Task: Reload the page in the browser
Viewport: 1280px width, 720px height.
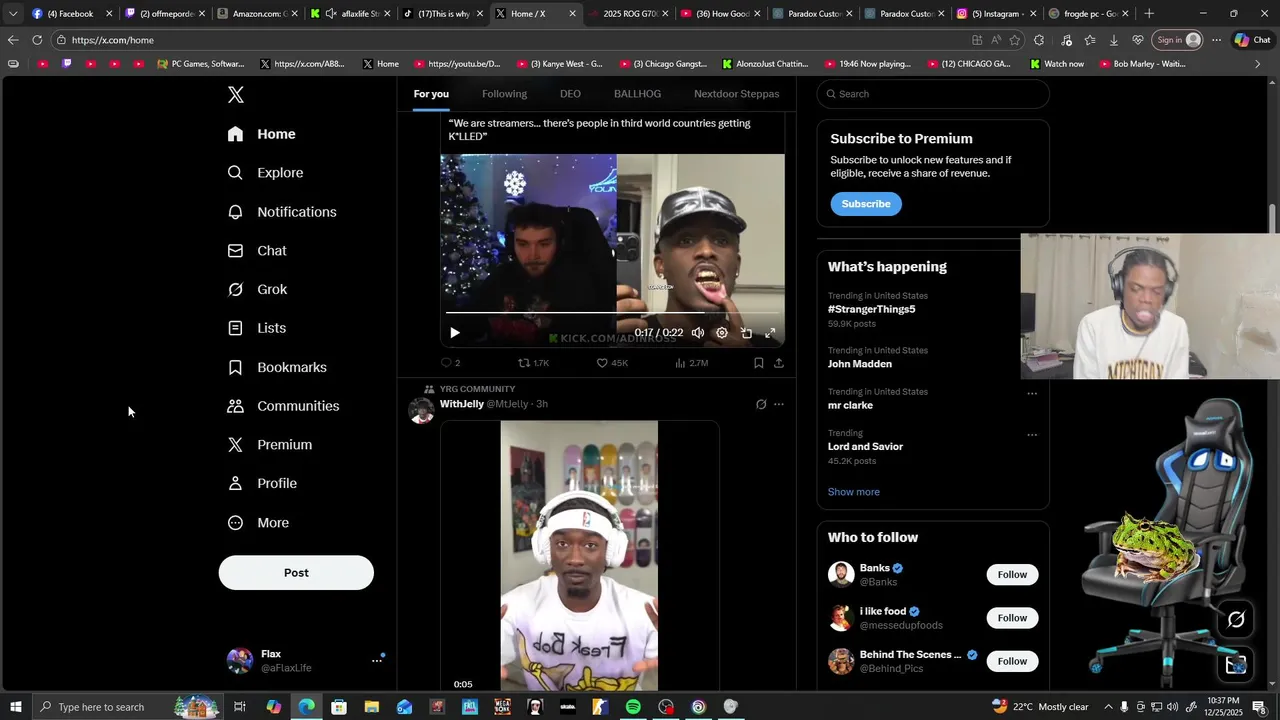Action: click(x=37, y=40)
